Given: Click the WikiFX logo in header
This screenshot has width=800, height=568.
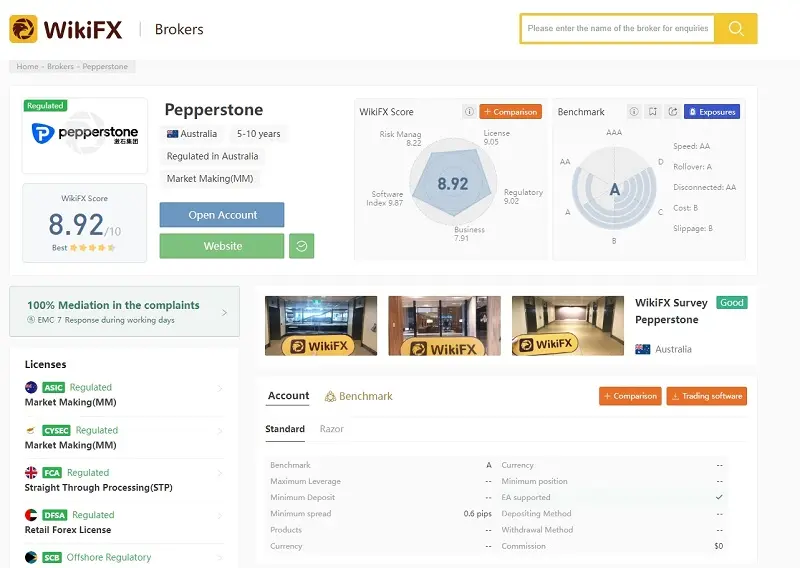Looking at the screenshot, I should tap(66, 29).
